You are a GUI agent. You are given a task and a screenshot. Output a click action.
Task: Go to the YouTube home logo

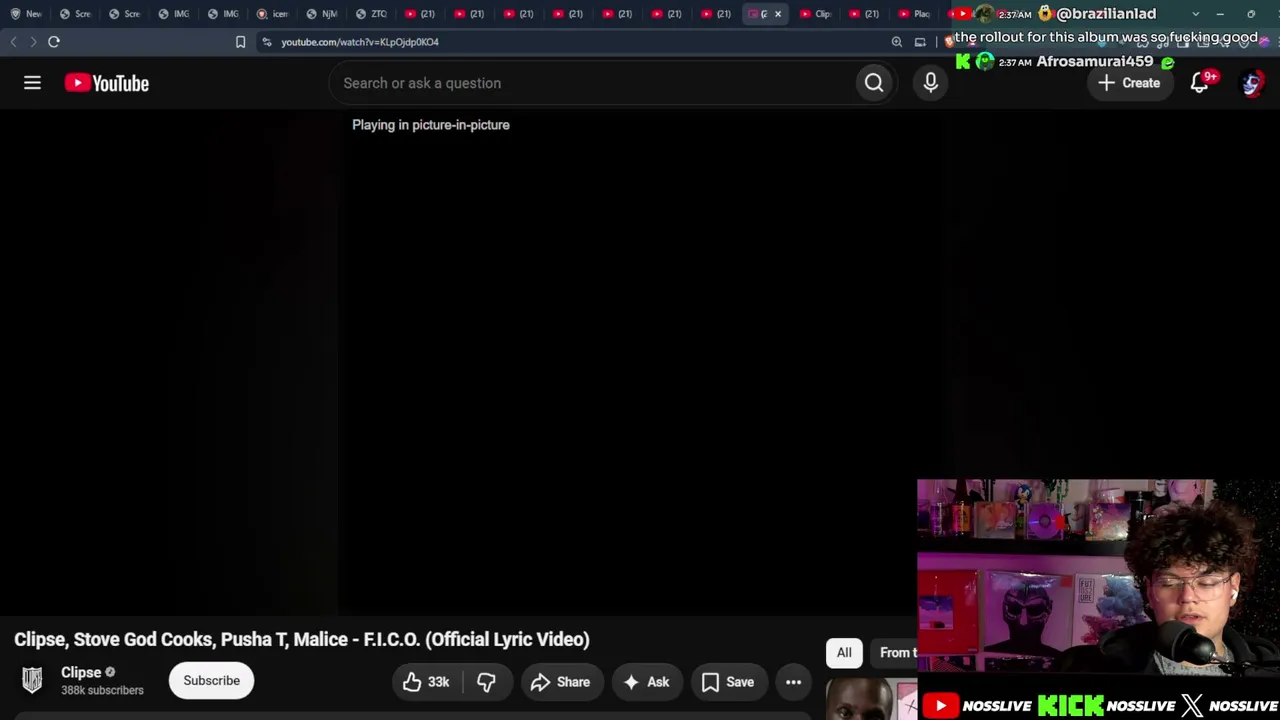pyautogui.click(x=107, y=83)
